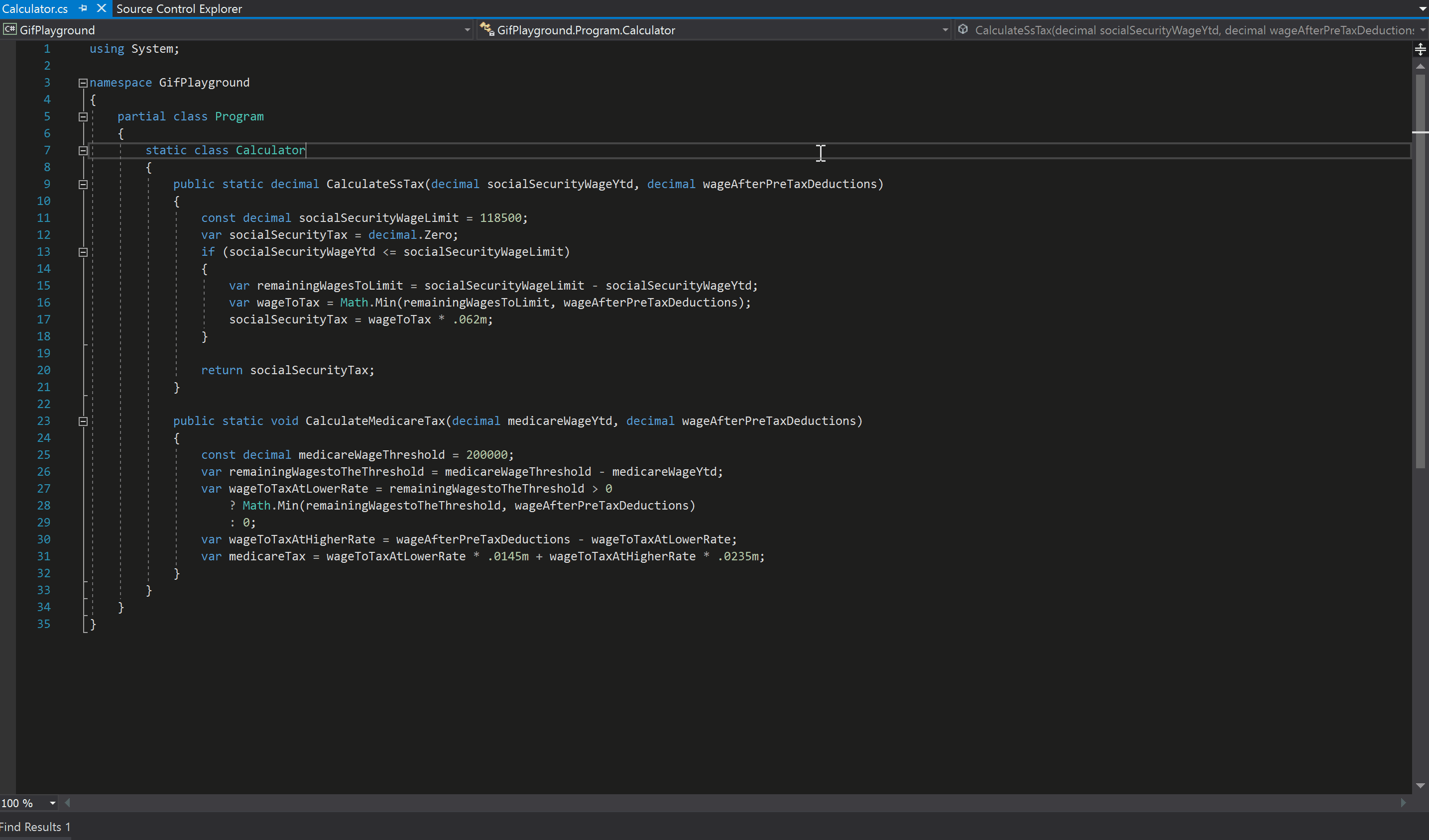Pin the Calculator.cs tab
1429x840 pixels.
click(83, 8)
